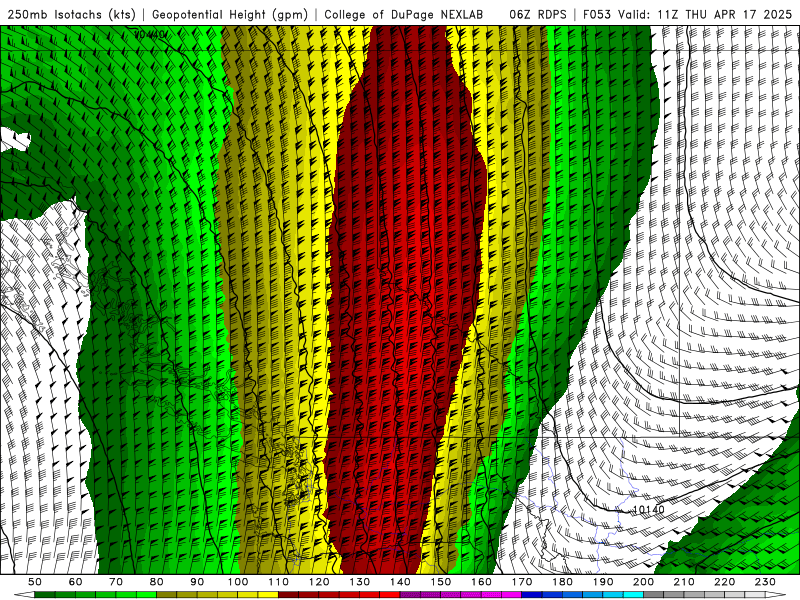Click the '70' value on the color scale
Image resolution: width=800 pixels, height=600 pixels.
click(116, 582)
